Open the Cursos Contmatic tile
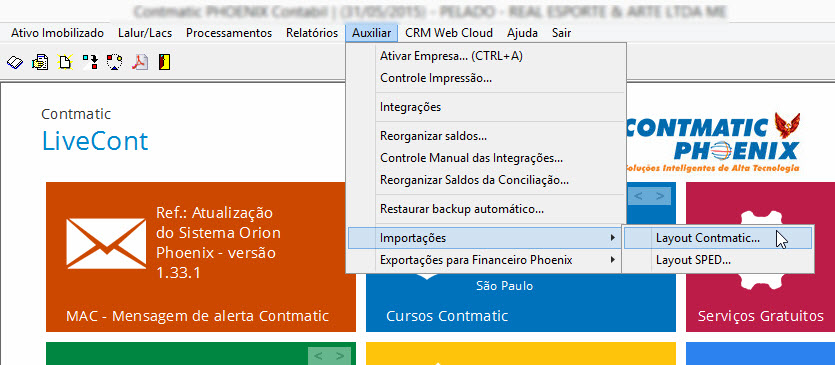This screenshot has width=835, height=365. click(x=521, y=304)
